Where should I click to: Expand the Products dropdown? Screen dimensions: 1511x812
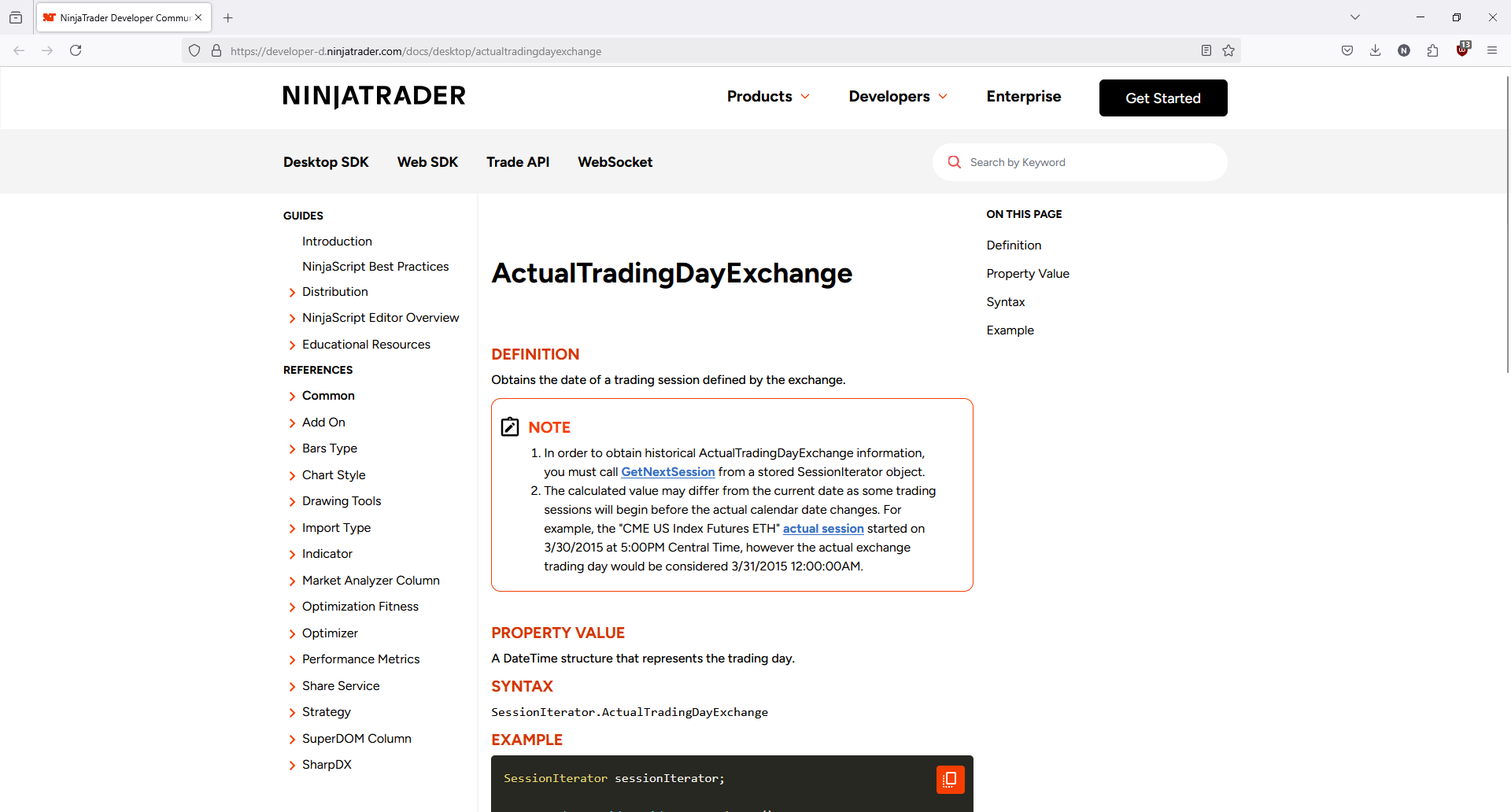(768, 97)
